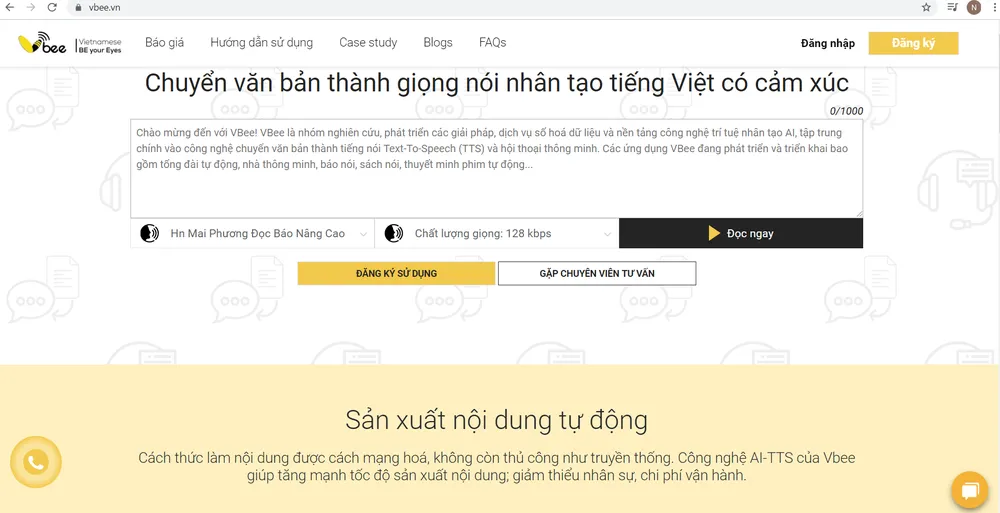Expand the Hn Mai Phương voice dropdown
The width and height of the screenshot is (1000, 513).
[253, 234]
